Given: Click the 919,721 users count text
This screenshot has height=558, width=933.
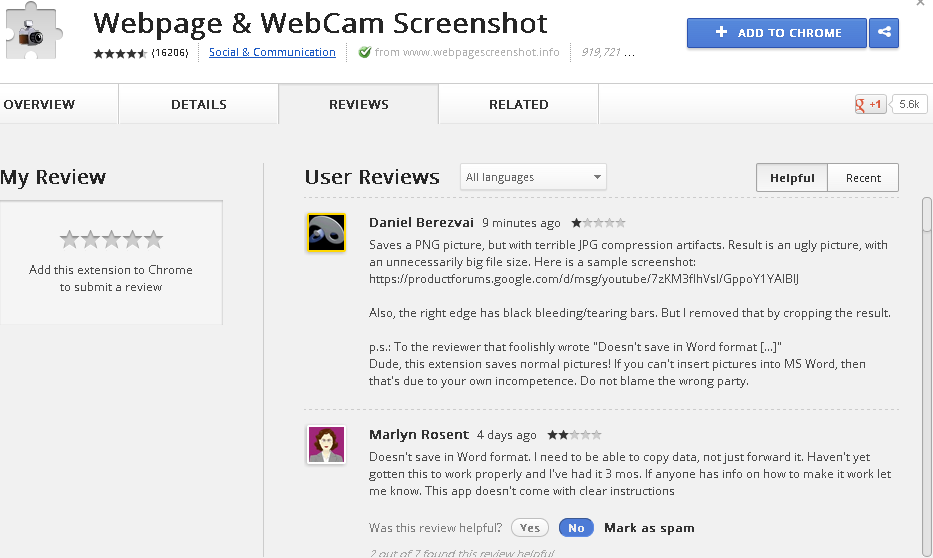Looking at the screenshot, I should coord(601,52).
